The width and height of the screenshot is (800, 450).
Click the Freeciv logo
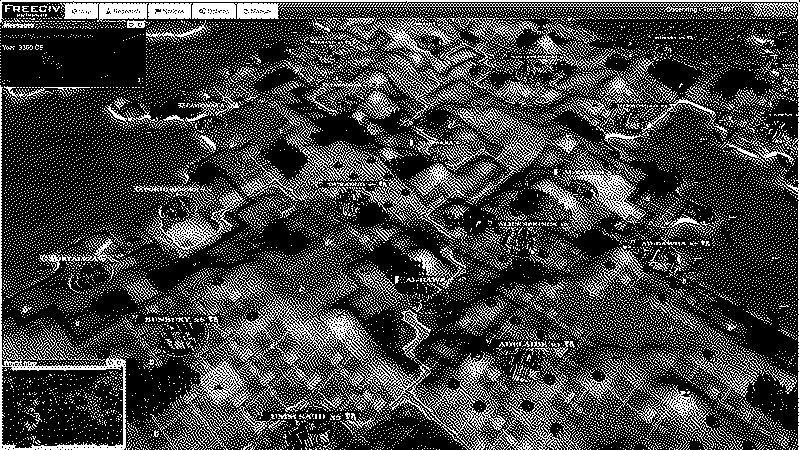[32, 9]
